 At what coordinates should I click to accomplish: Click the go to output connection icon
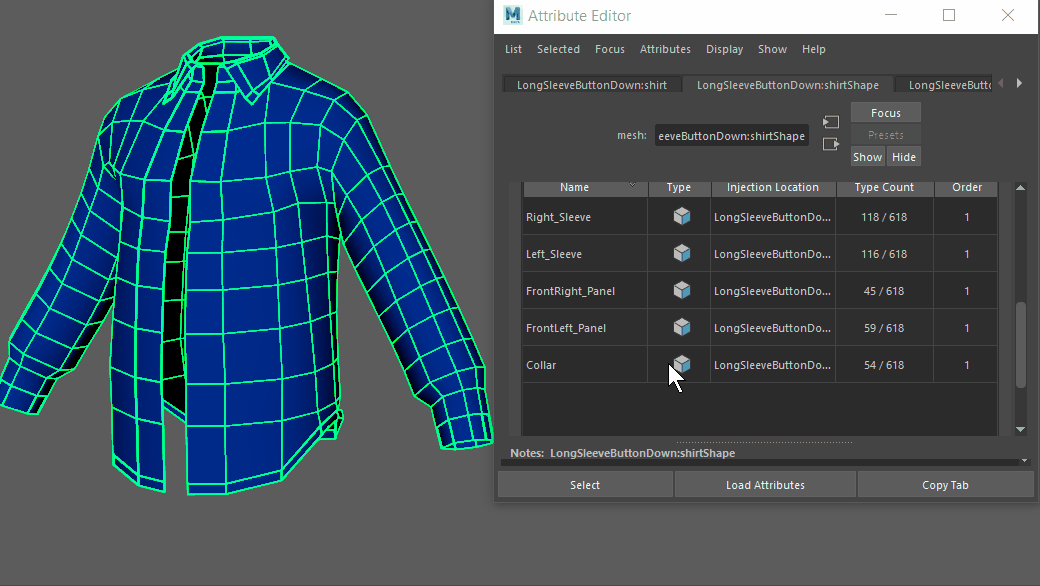click(x=830, y=144)
